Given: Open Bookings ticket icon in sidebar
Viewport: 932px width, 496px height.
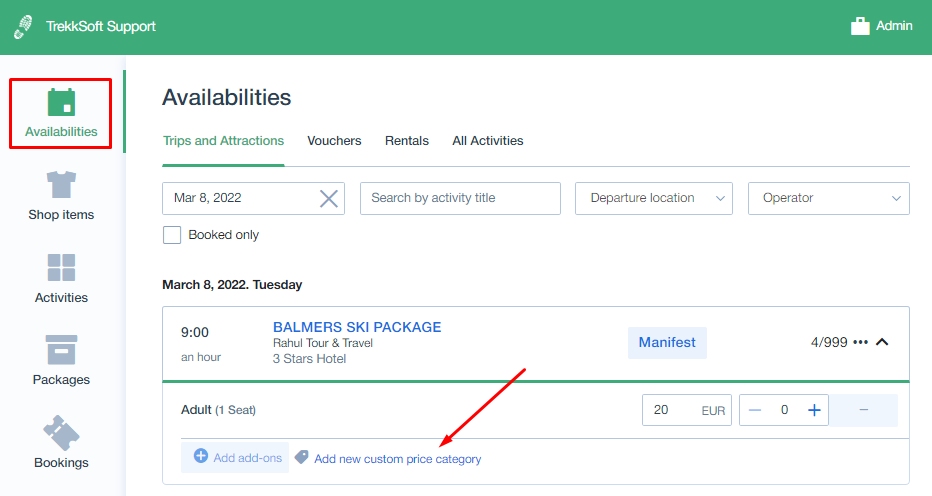Looking at the screenshot, I should pos(61,433).
